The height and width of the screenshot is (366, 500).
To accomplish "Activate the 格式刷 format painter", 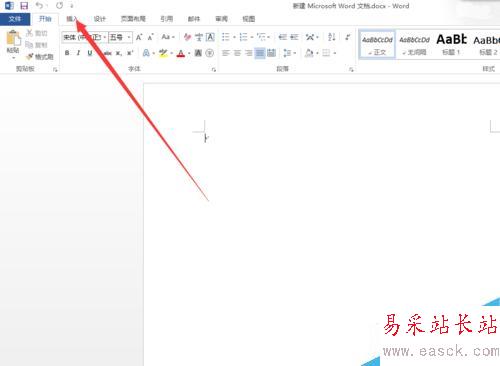I will pos(40,57).
